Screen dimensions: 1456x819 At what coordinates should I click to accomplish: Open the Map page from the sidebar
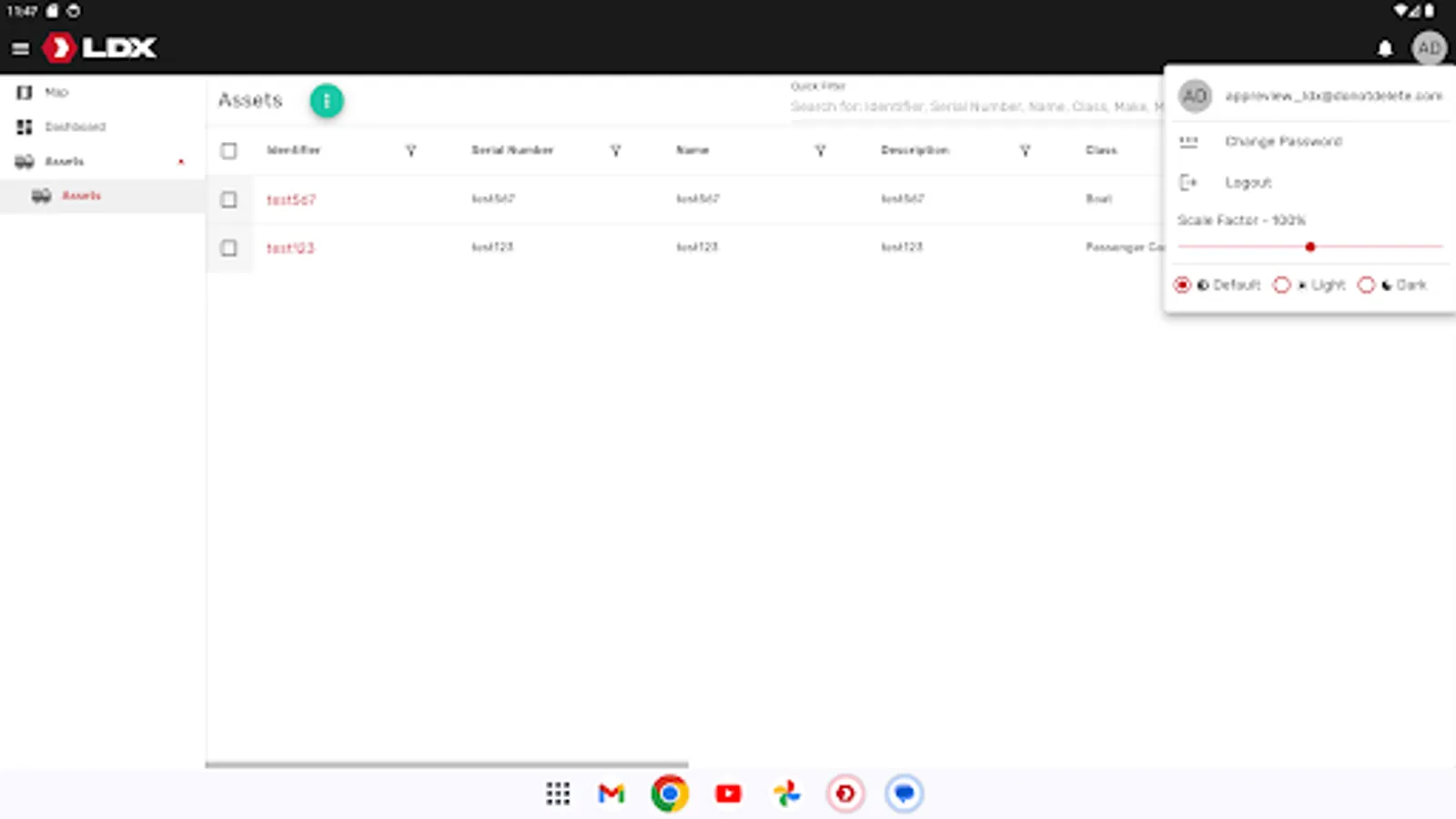tap(56, 91)
